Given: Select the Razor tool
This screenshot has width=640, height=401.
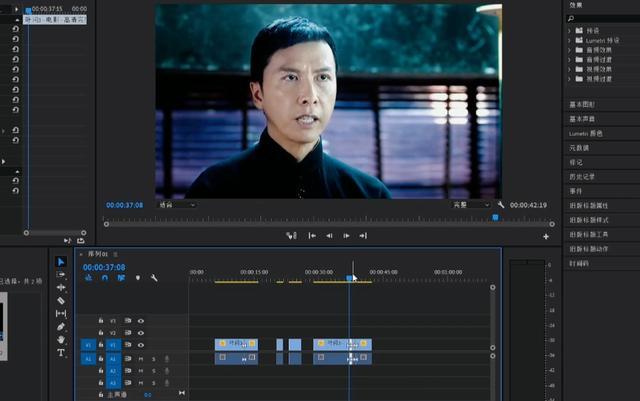Looking at the screenshot, I should (x=61, y=300).
